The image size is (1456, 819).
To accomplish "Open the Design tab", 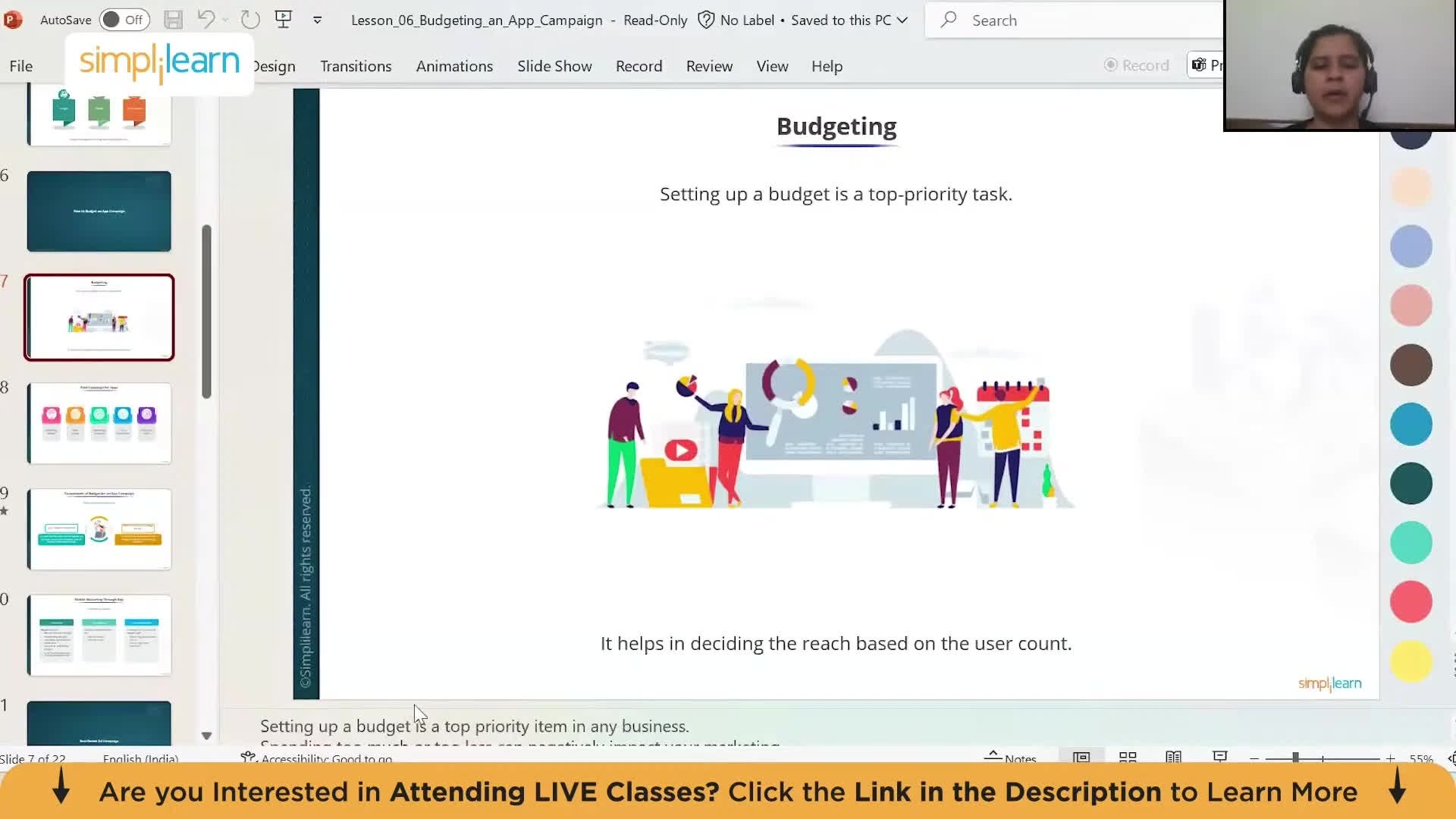I will click(274, 66).
